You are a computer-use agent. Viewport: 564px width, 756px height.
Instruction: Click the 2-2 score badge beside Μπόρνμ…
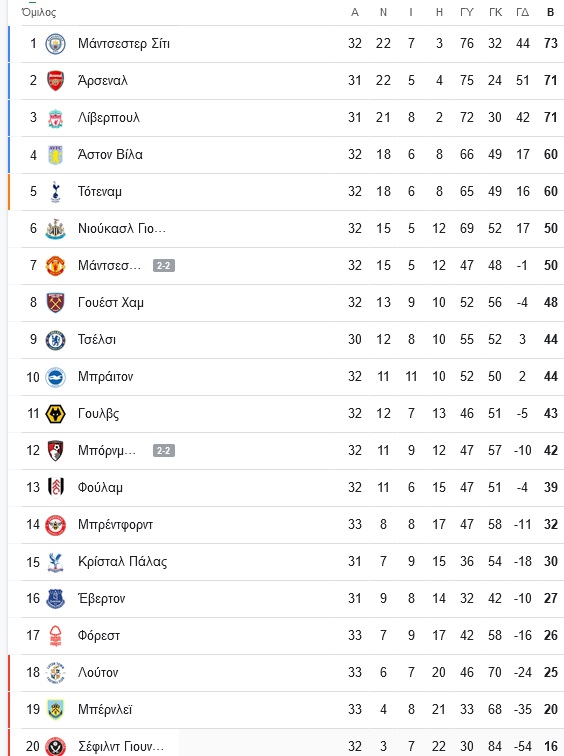coord(164,451)
